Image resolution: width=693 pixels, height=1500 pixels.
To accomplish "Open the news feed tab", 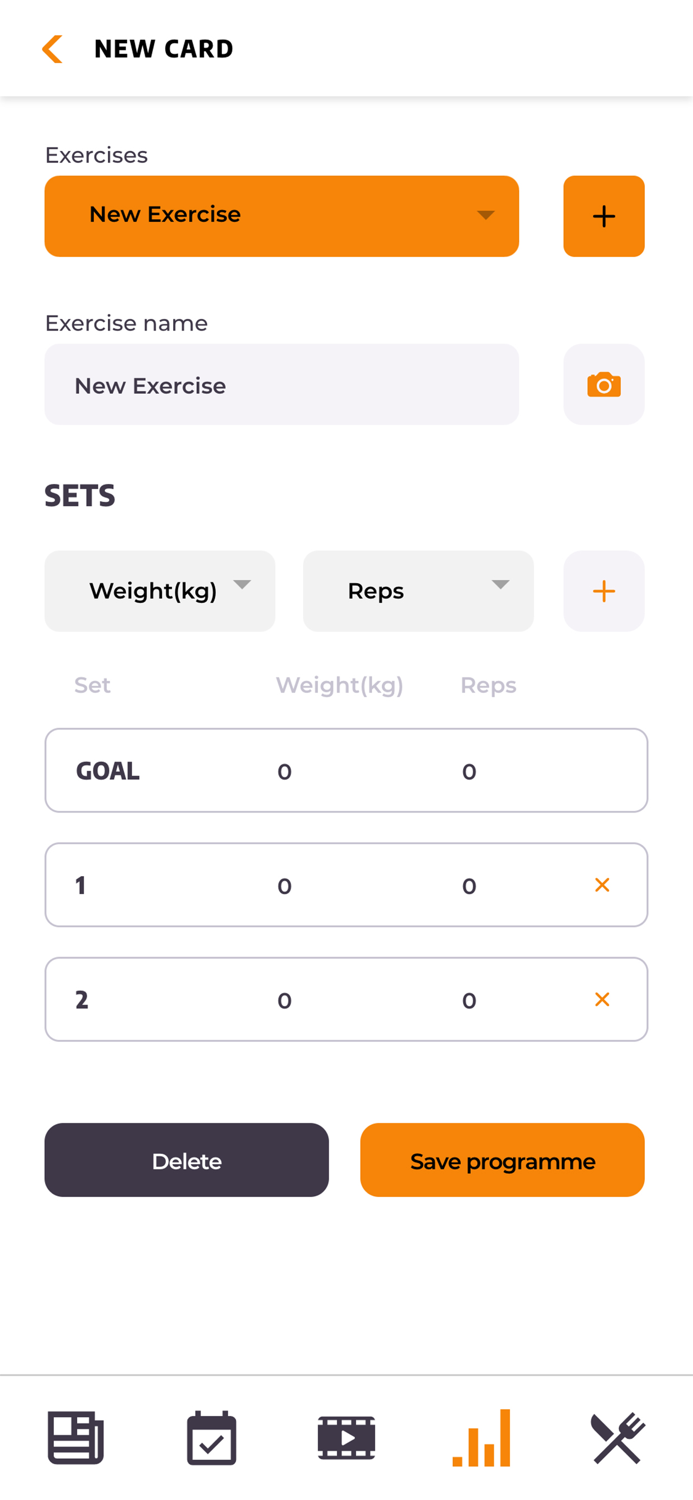I will (x=76, y=1438).
